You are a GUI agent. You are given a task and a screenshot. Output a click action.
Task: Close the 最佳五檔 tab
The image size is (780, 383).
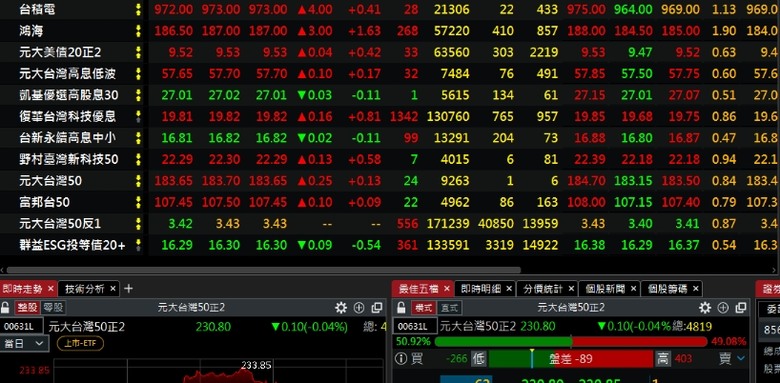coord(447,288)
